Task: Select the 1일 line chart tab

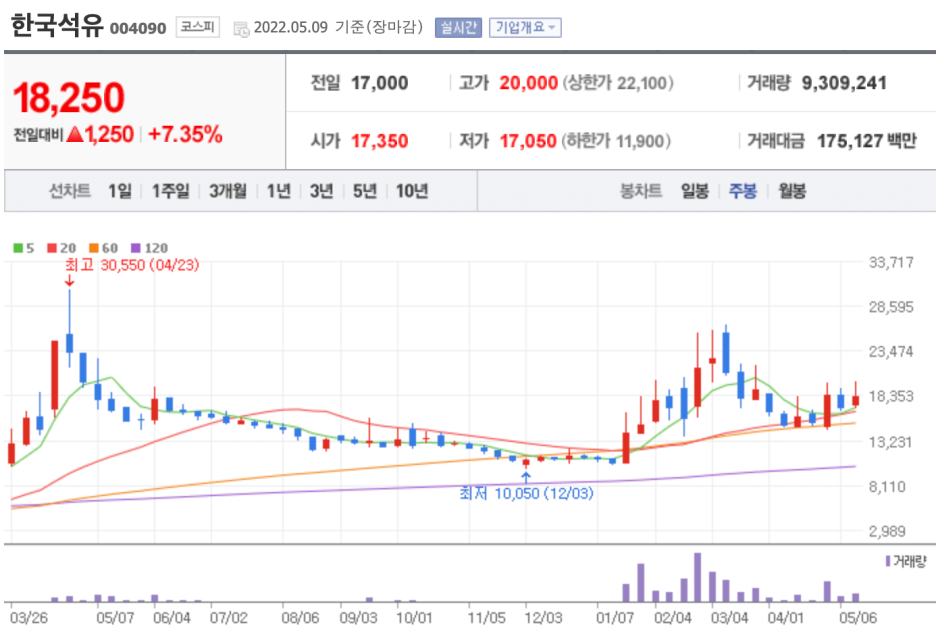Action: click(x=119, y=191)
